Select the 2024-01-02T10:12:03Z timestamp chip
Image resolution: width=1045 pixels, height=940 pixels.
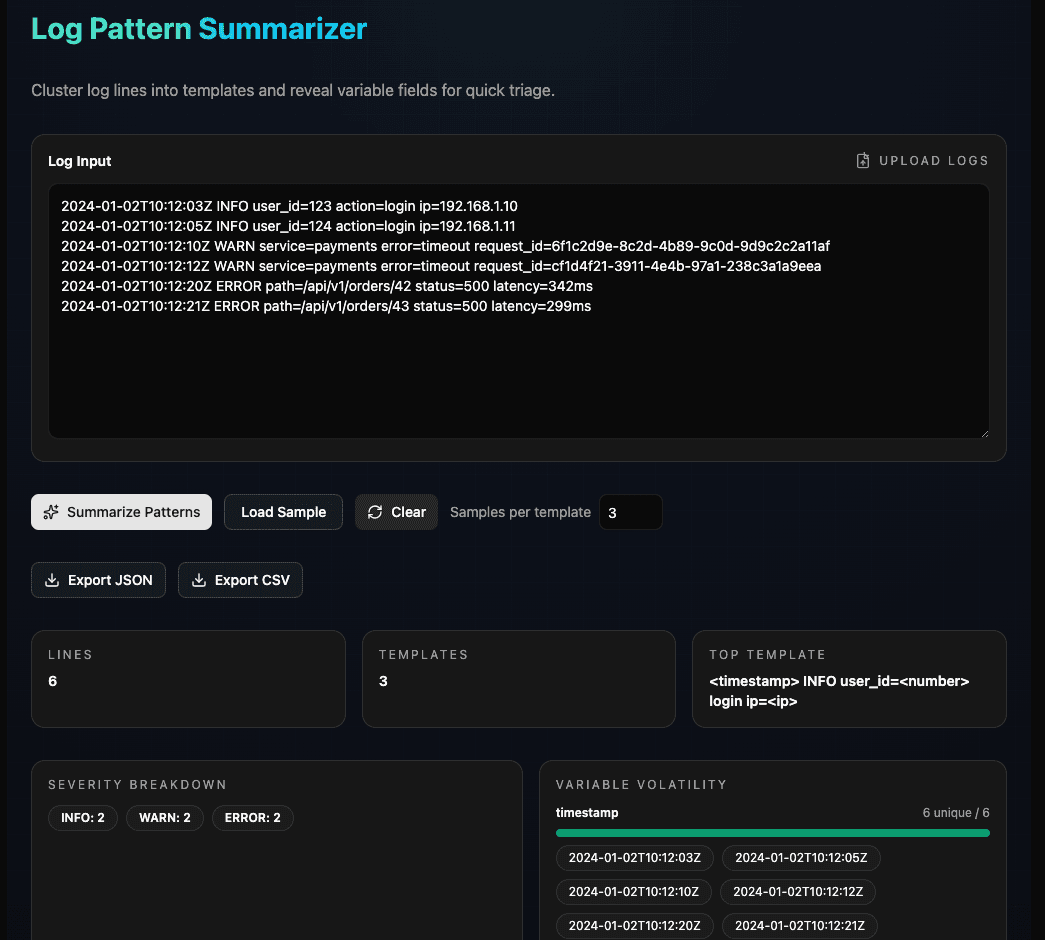point(634,857)
